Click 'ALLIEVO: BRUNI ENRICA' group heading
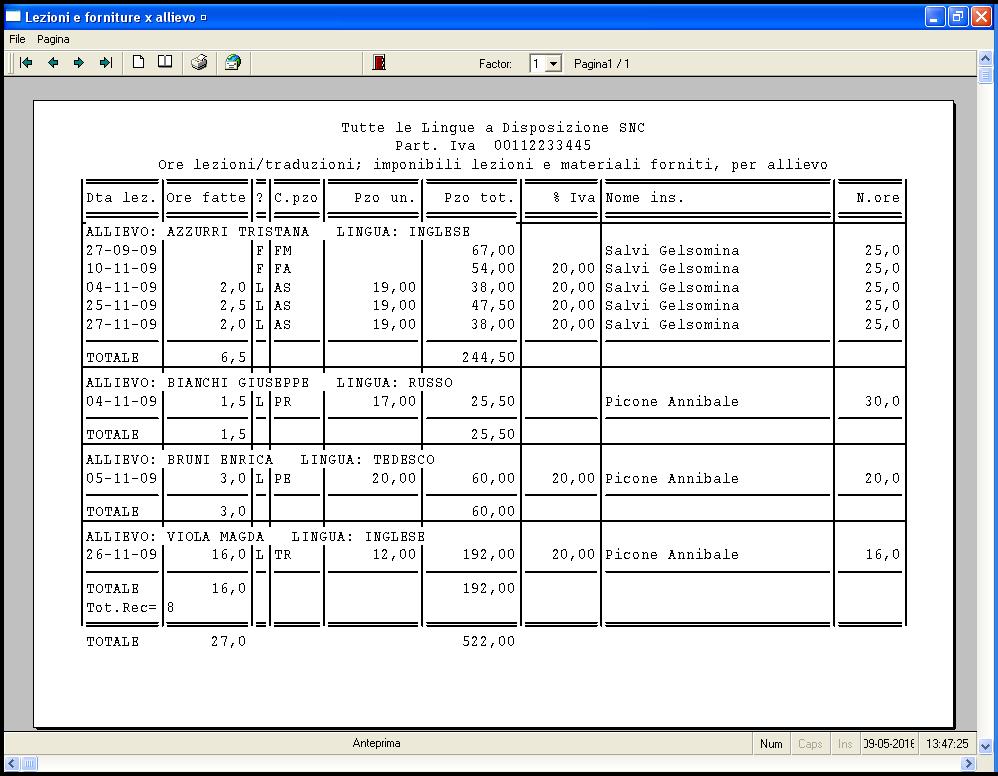 point(179,460)
